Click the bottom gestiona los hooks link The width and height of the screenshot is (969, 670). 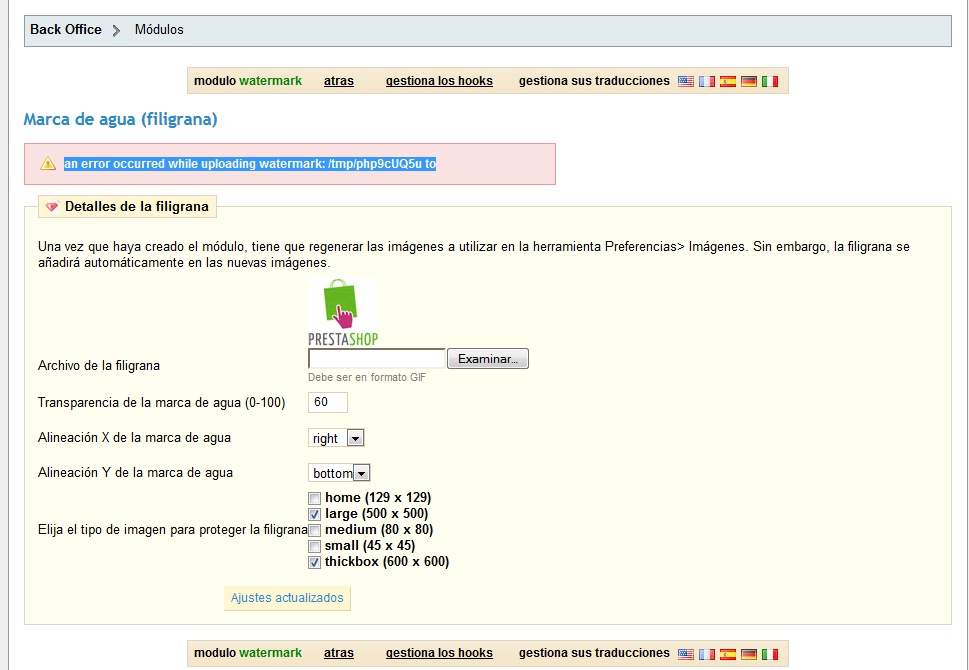coord(439,653)
